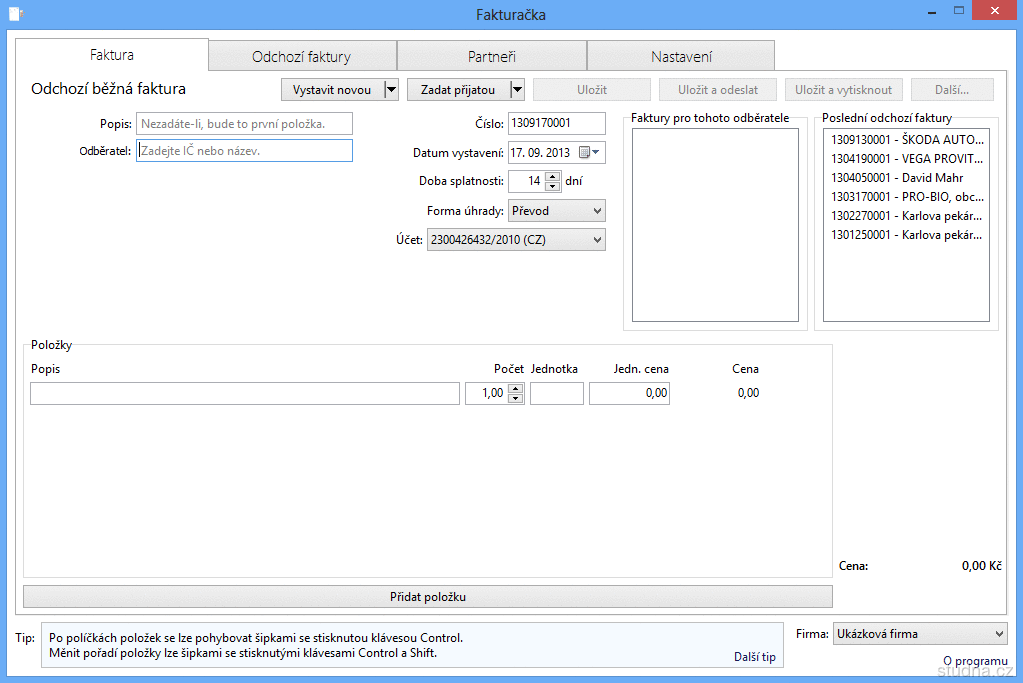Viewport: 1023px width, 683px height.
Task: Select invoice 1309130001 ŠKODA AUTO in list
Action: coord(906,140)
